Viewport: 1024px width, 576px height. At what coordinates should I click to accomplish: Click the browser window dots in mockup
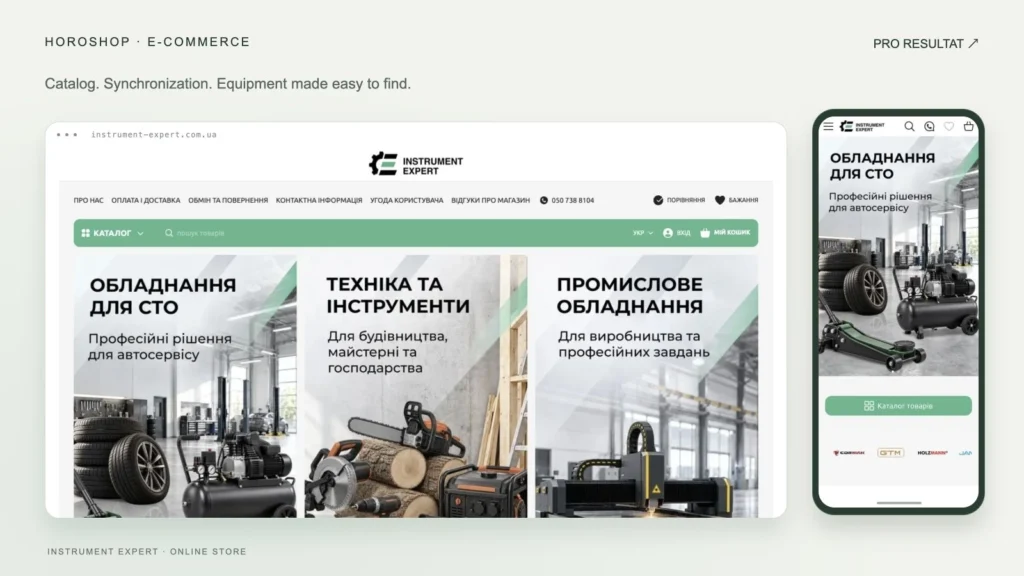67,135
